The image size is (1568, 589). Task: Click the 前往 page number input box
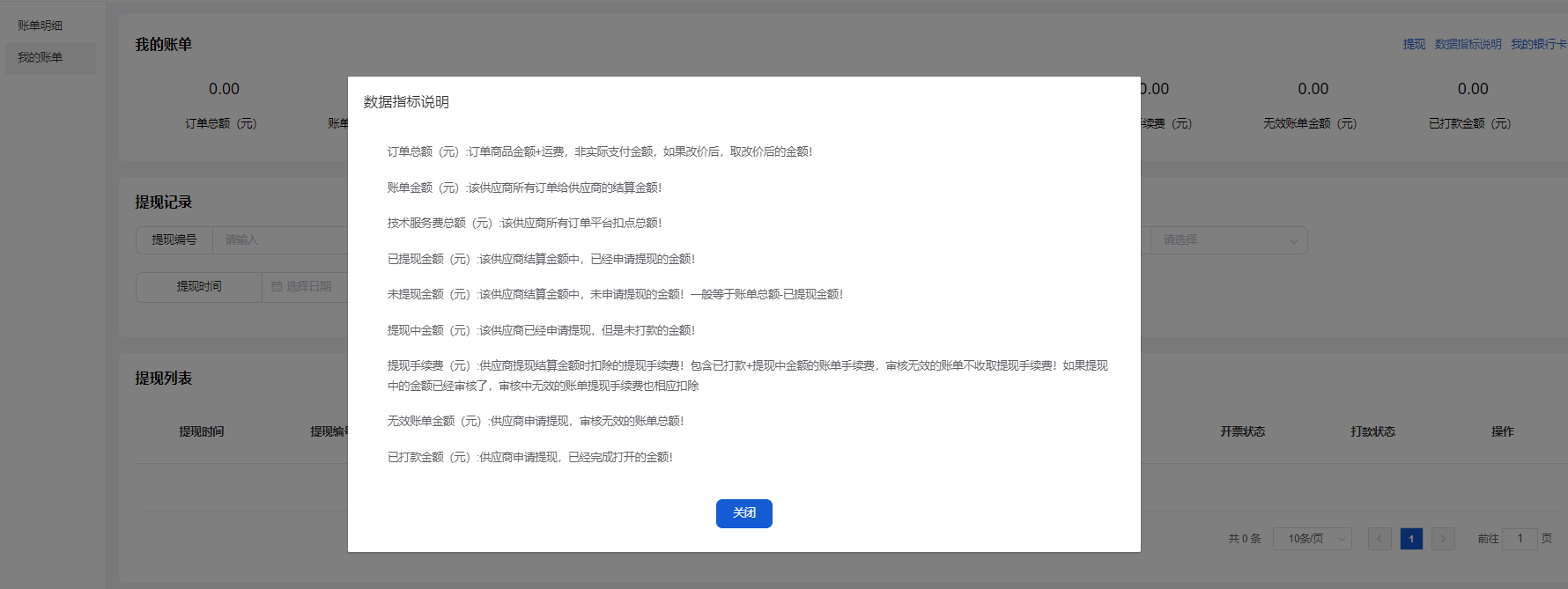pos(1520,539)
